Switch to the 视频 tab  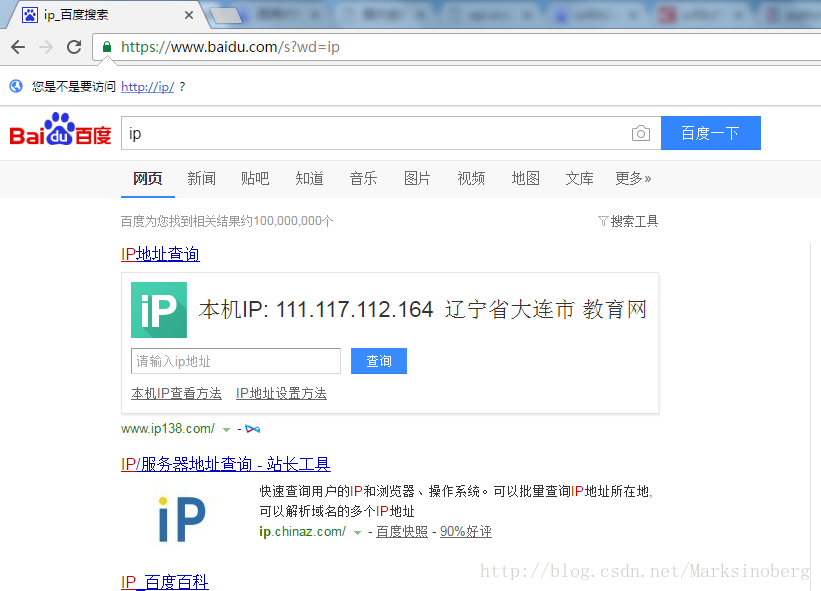[x=471, y=179]
